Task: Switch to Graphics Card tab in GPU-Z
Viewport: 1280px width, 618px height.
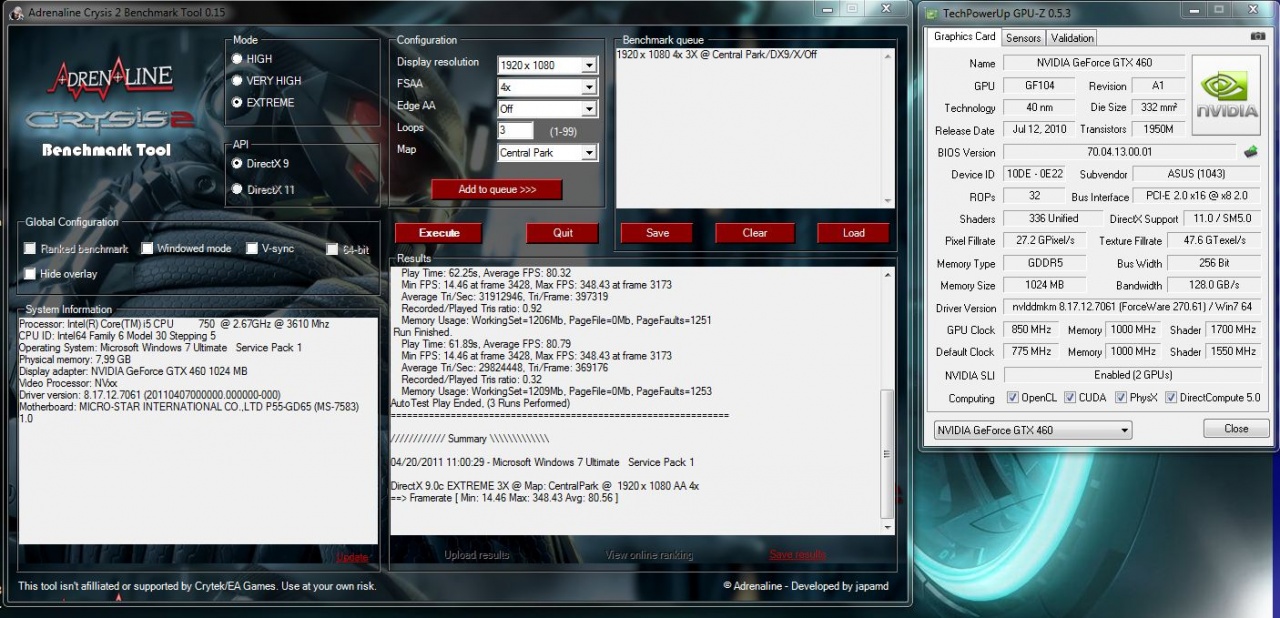Action: coord(964,37)
